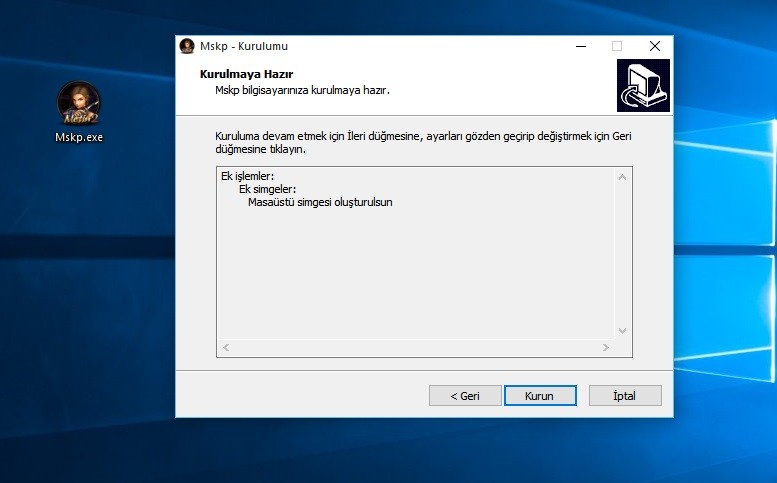Click the summary box scroll-up arrow
This screenshot has height=483, width=777.
[x=622, y=177]
